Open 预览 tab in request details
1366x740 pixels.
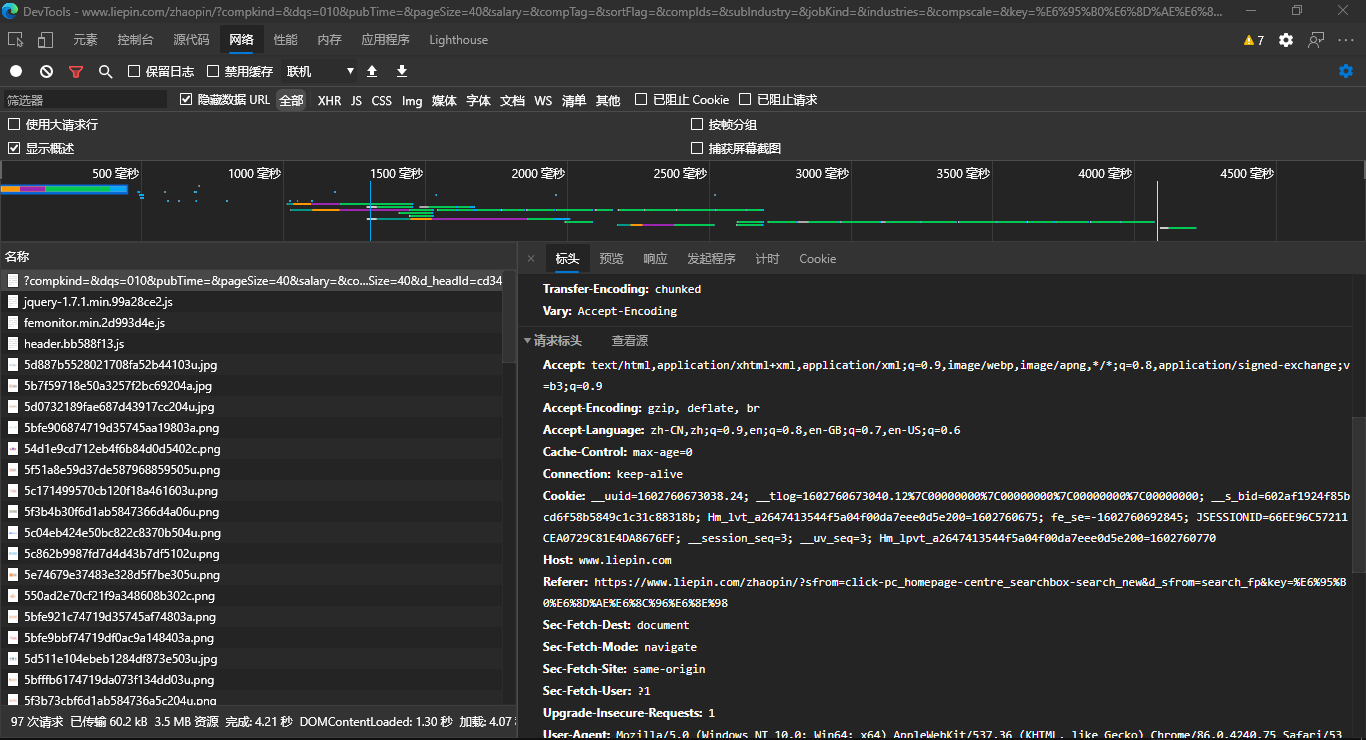click(611, 258)
